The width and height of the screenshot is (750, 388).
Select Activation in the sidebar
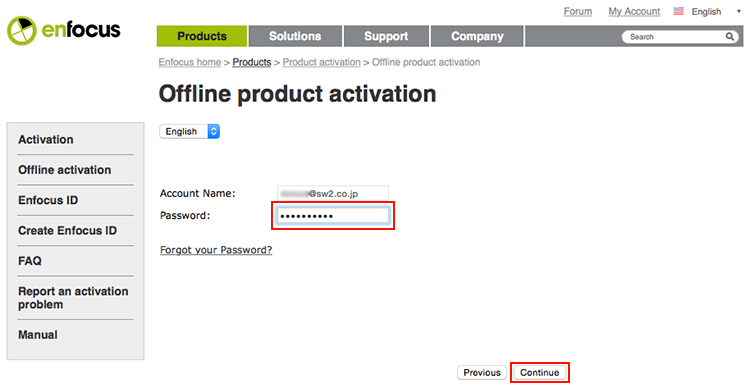46,139
